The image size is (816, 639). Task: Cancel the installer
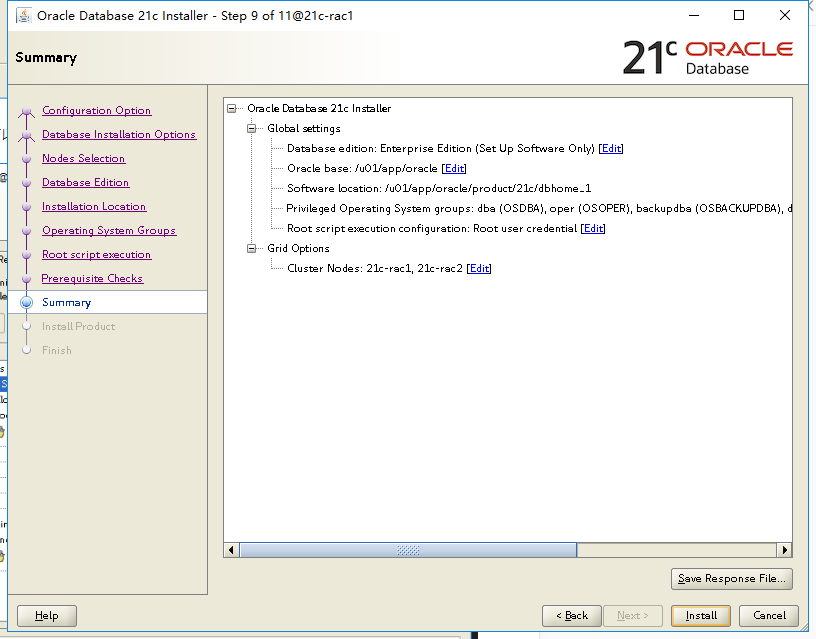(769, 616)
